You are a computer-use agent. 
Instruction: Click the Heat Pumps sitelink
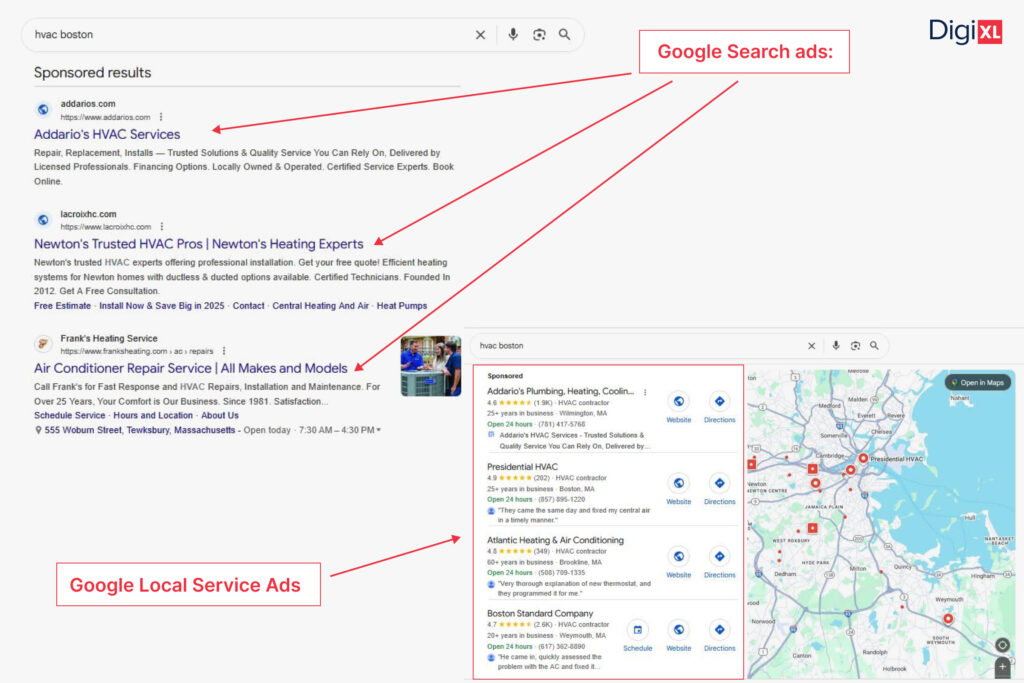(x=400, y=306)
